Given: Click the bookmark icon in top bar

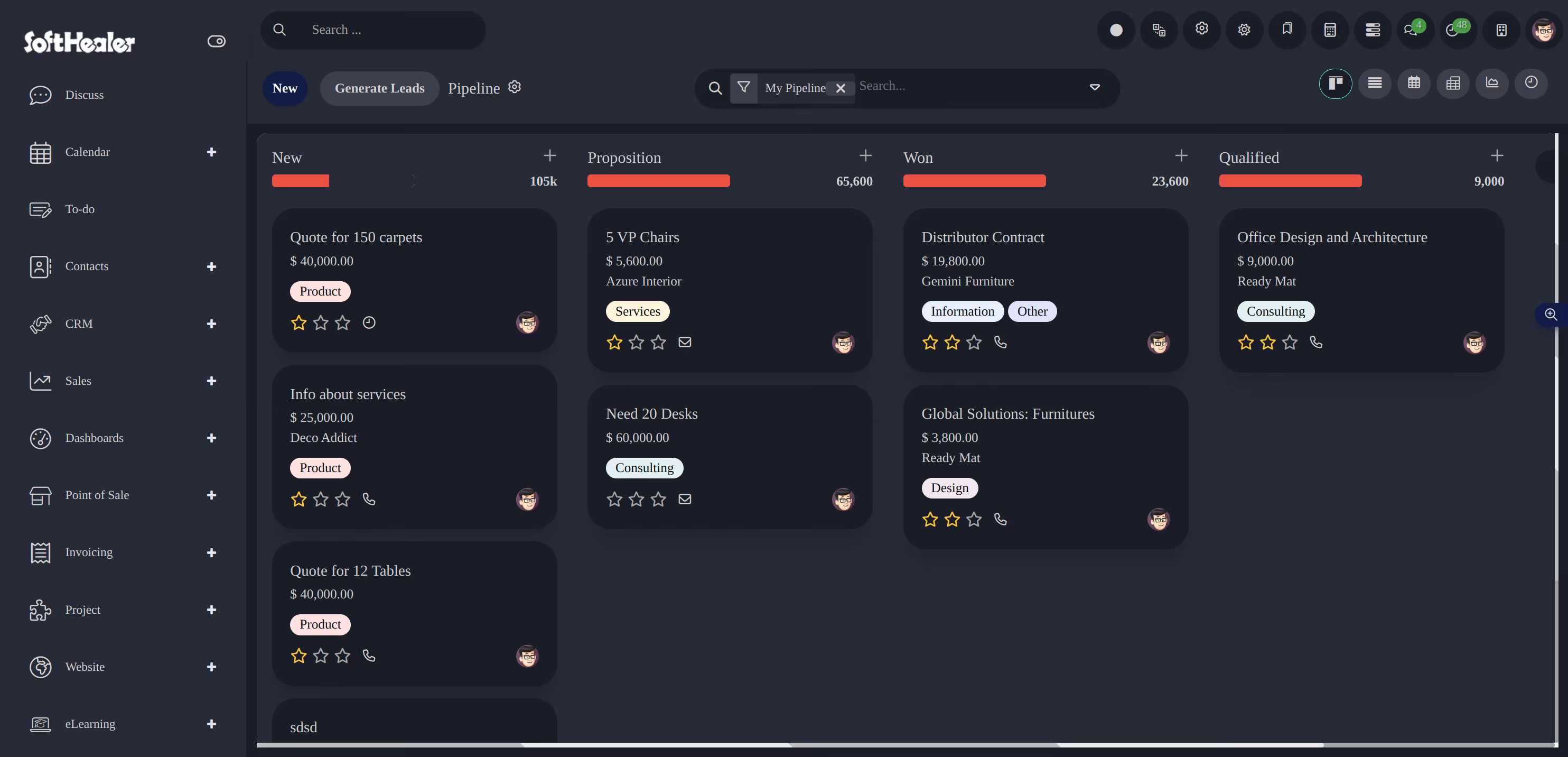Looking at the screenshot, I should point(1287,29).
